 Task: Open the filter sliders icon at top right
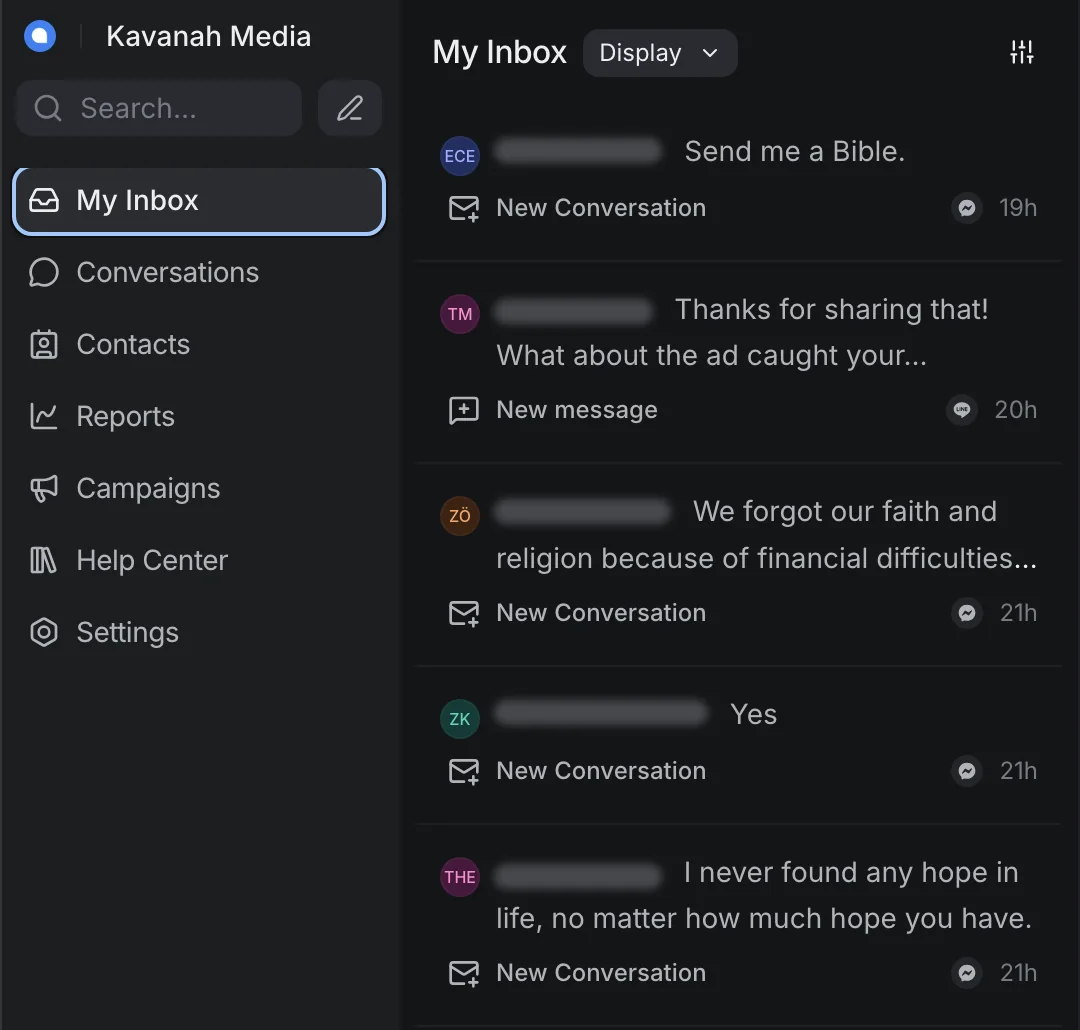1022,52
